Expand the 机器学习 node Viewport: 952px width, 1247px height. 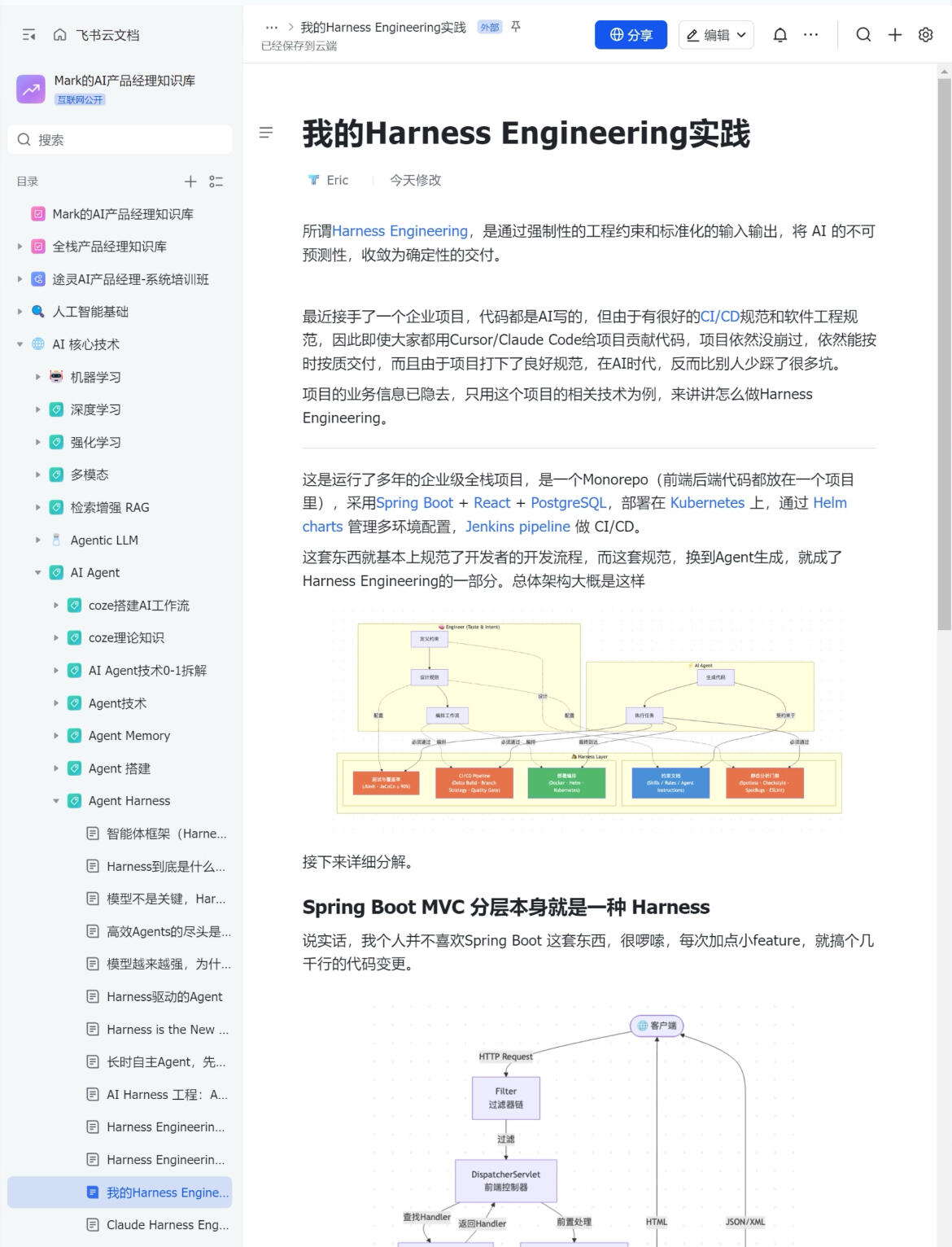pos(37,377)
